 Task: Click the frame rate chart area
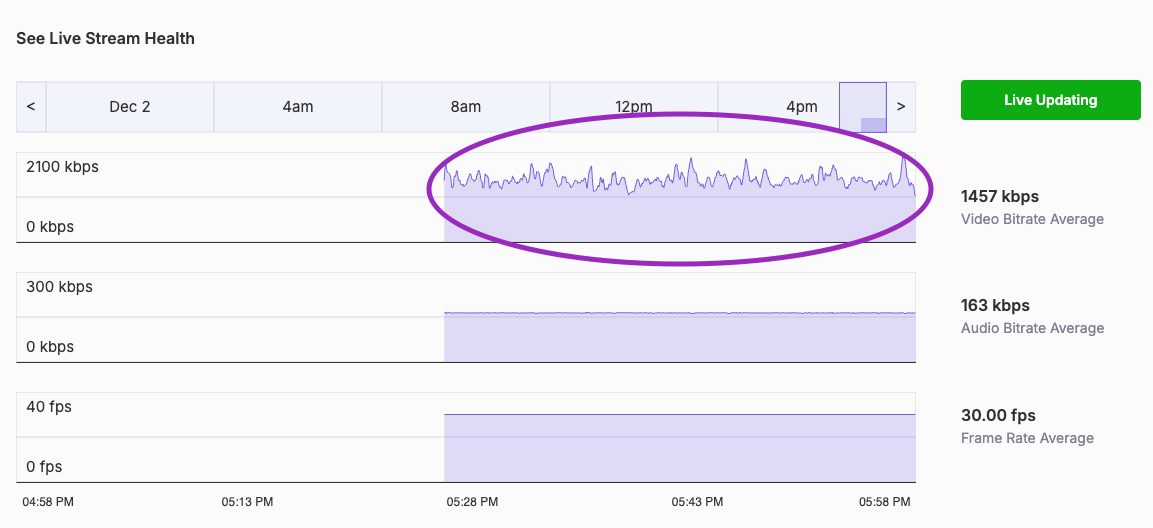coord(466,438)
